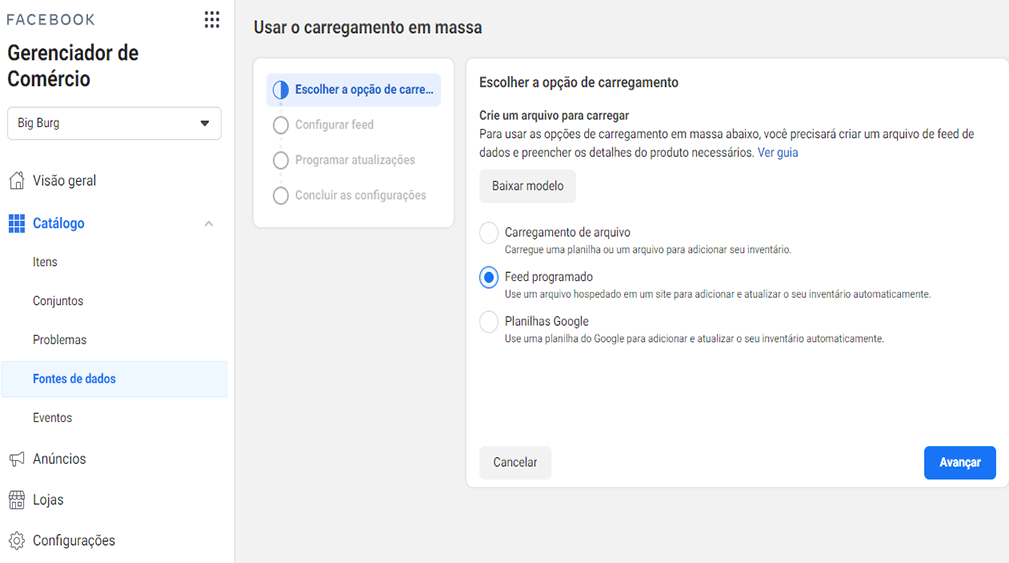
Task: Click the half-filled step circle icon
Action: click(x=281, y=89)
